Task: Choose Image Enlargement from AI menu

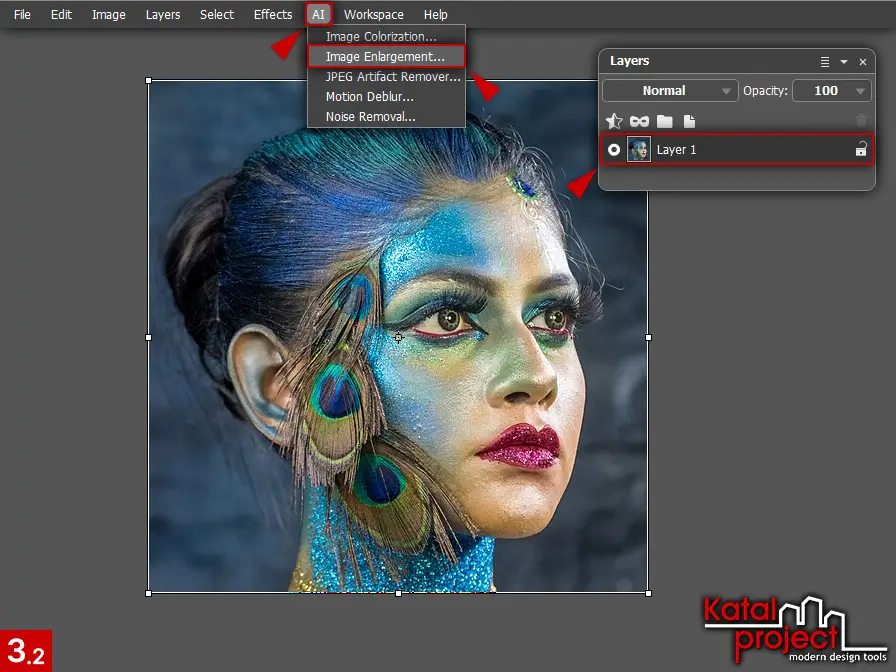Action: pos(385,57)
